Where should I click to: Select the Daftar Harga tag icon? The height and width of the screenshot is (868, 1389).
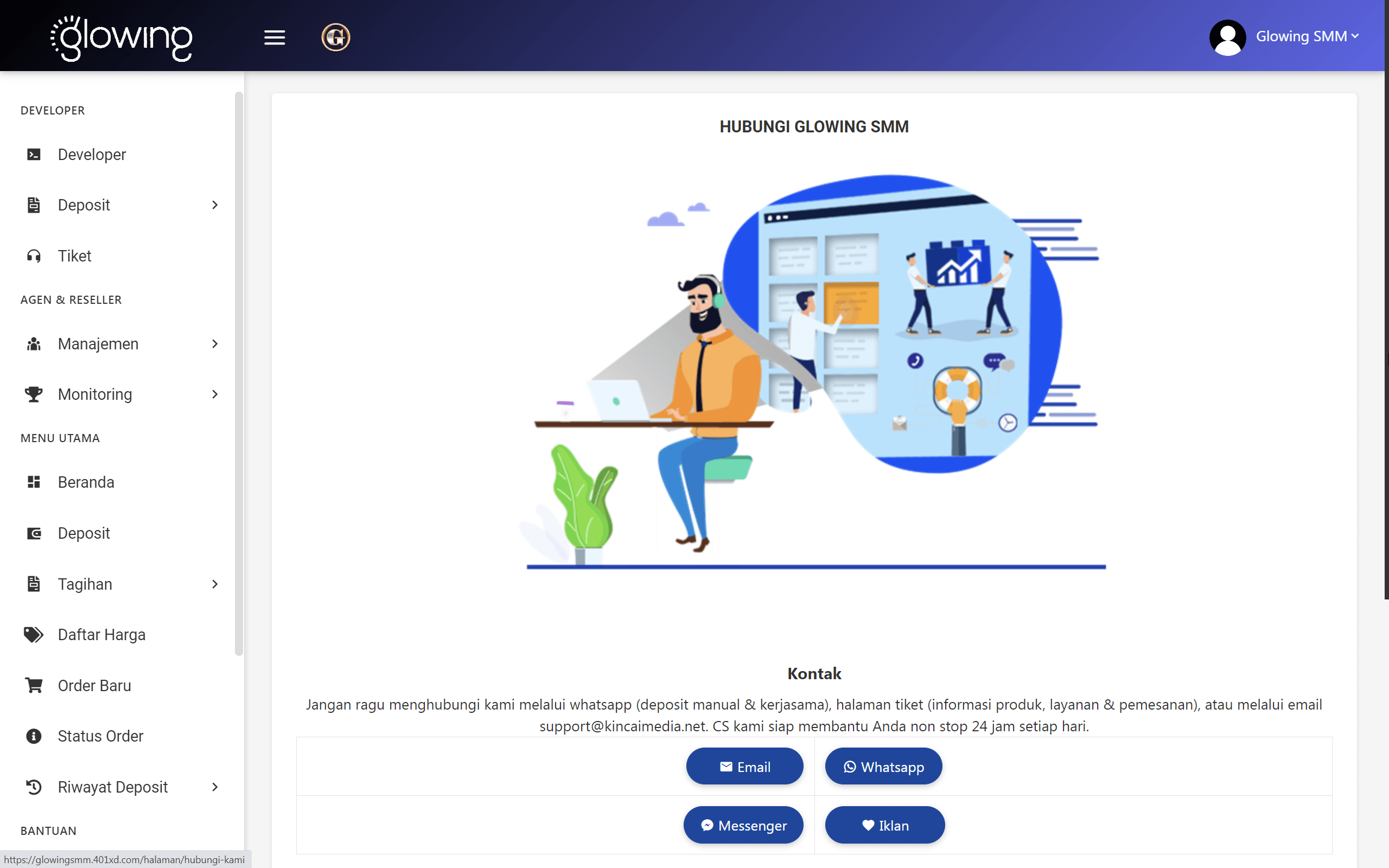pyautogui.click(x=33, y=634)
